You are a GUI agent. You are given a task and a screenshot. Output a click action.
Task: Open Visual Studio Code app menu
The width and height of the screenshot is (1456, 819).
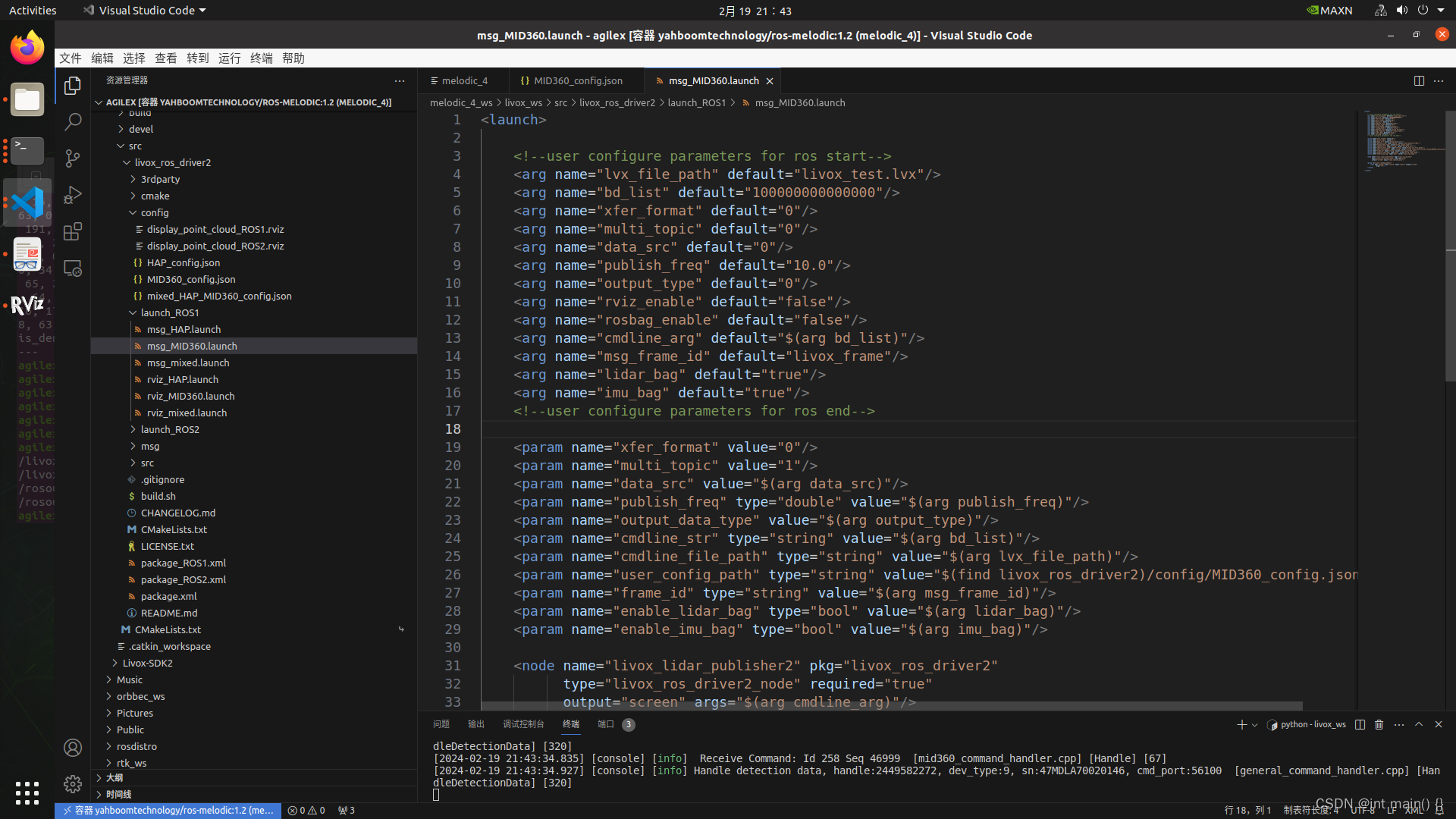click(144, 11)
